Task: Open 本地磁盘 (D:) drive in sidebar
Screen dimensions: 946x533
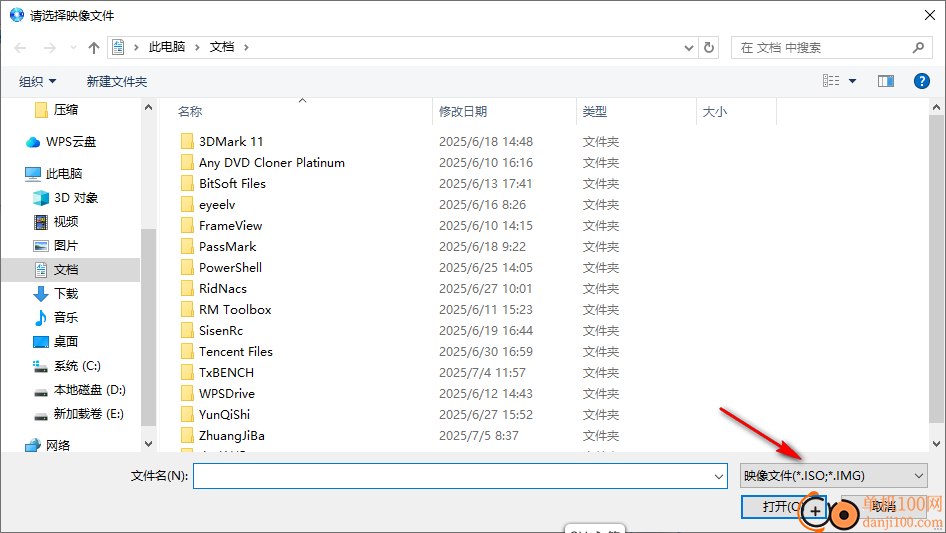Action: click(x=89, y=390)
